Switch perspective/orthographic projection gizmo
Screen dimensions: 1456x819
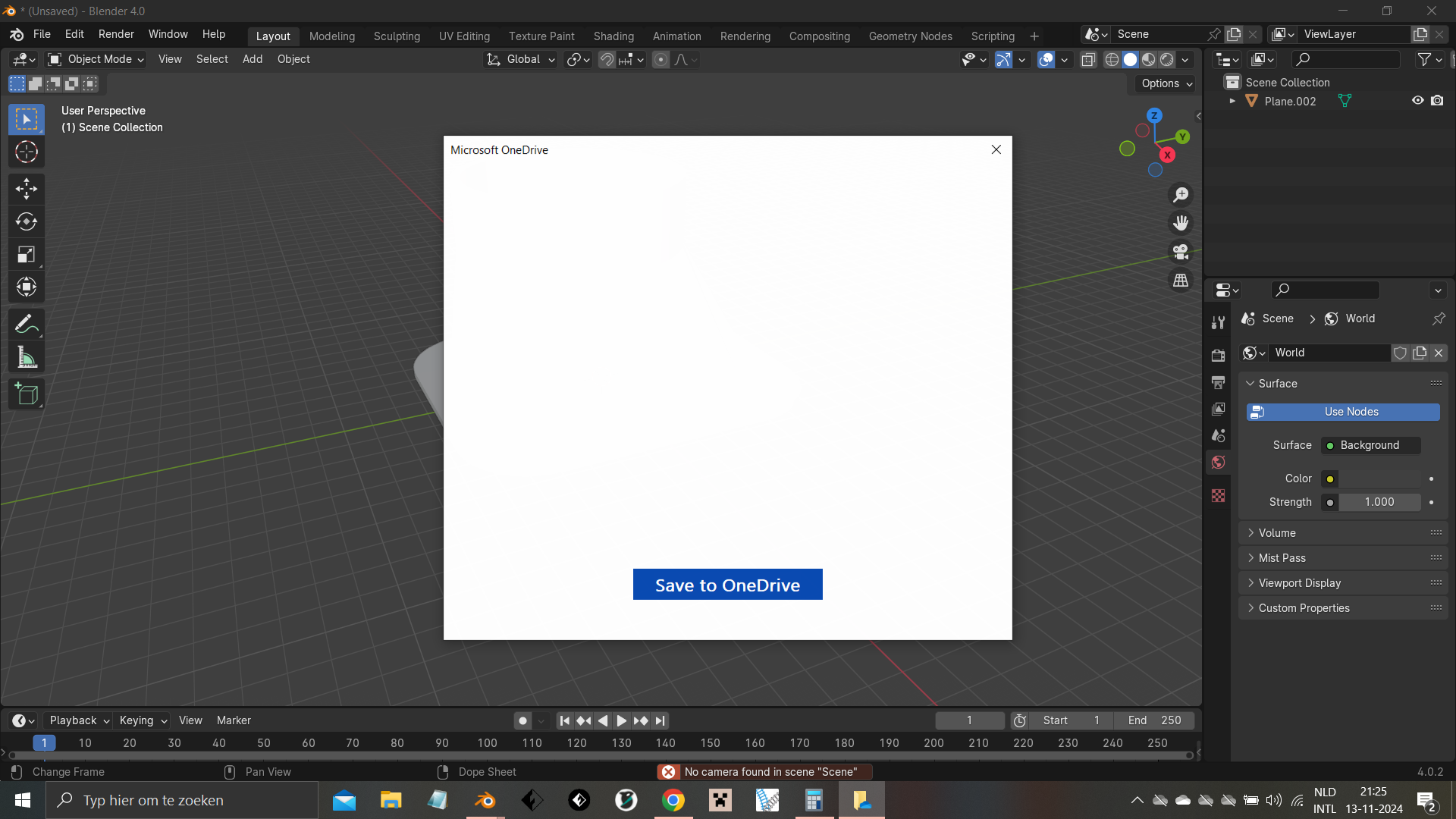1181,281
